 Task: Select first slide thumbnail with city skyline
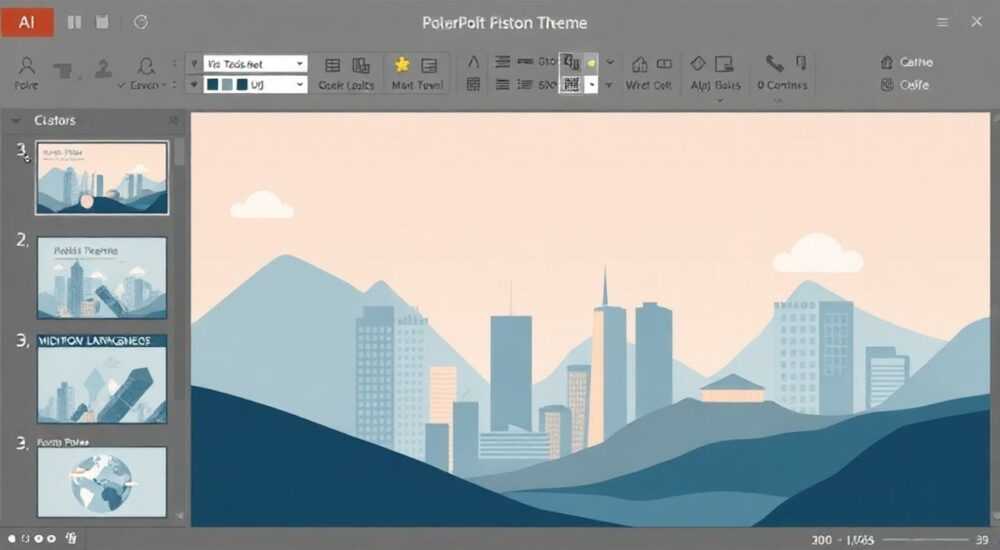point(102,178)
